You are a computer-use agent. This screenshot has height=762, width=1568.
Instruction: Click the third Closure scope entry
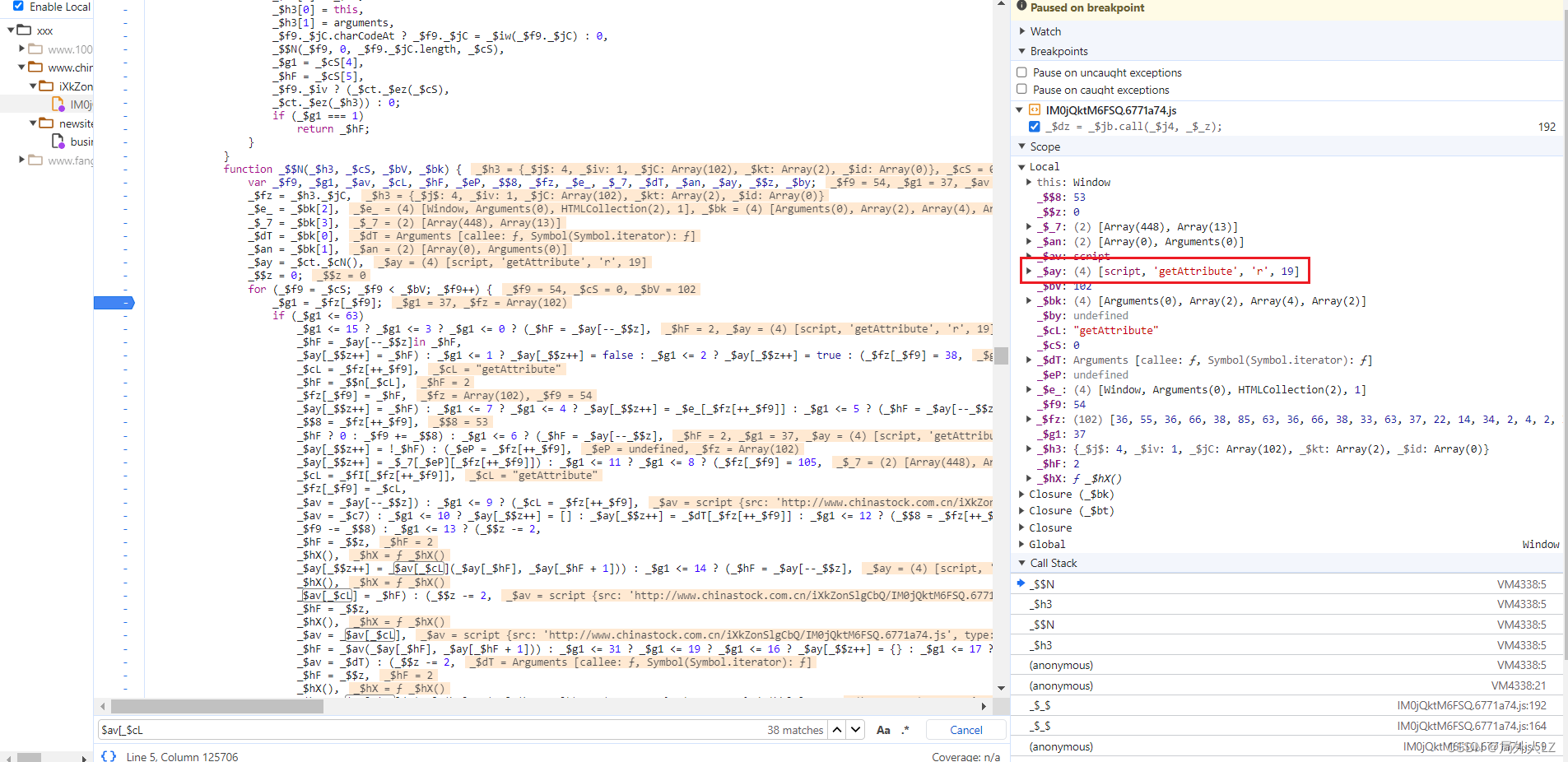click(x=1050, y=527)
